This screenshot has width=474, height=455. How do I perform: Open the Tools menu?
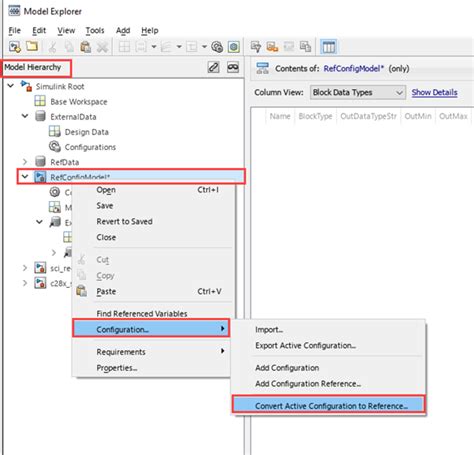95,30
